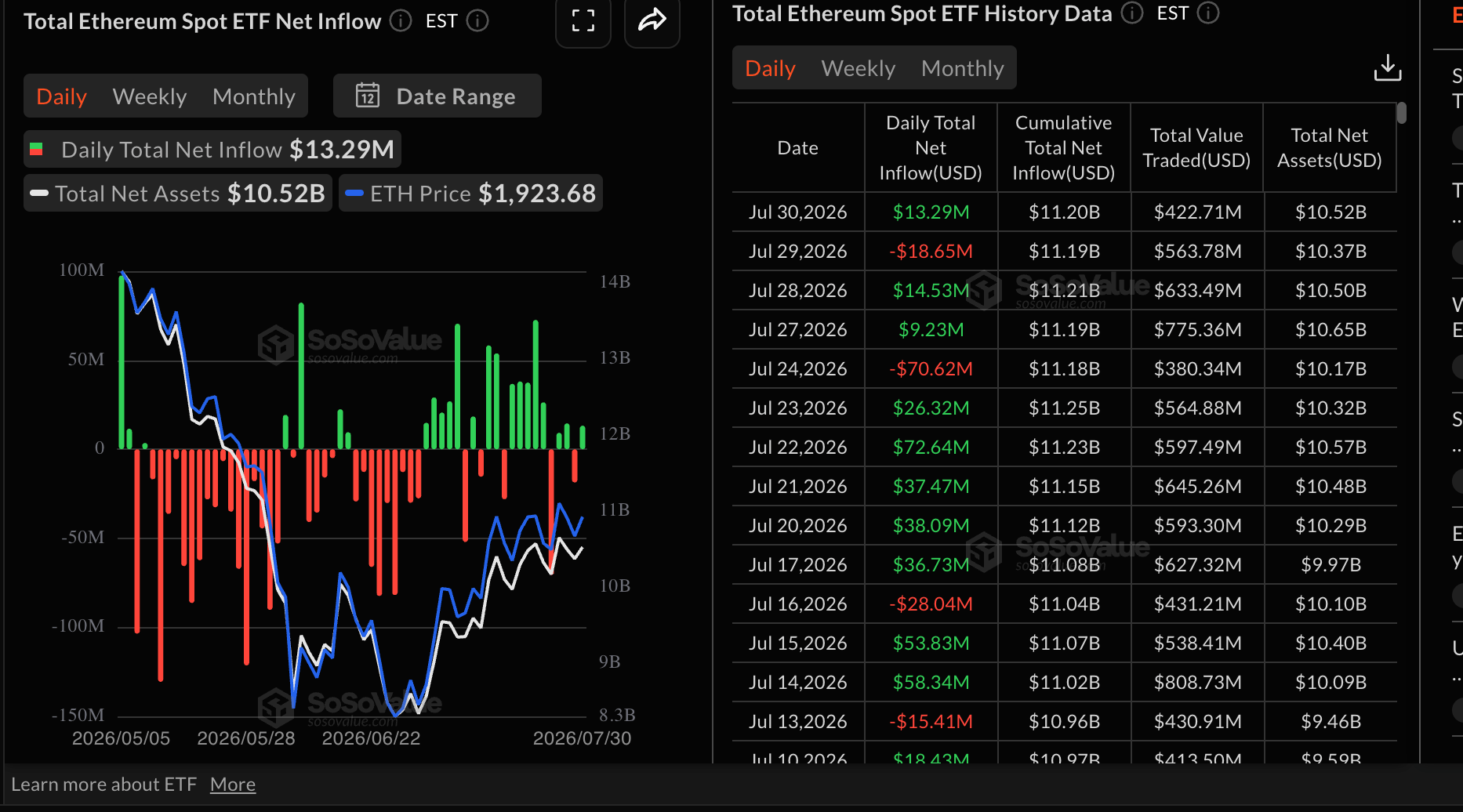1463x812 pixels.
Task: Click Daily Total Net Inflow column header
Action: pyautogui.click(x=931, y=148)
